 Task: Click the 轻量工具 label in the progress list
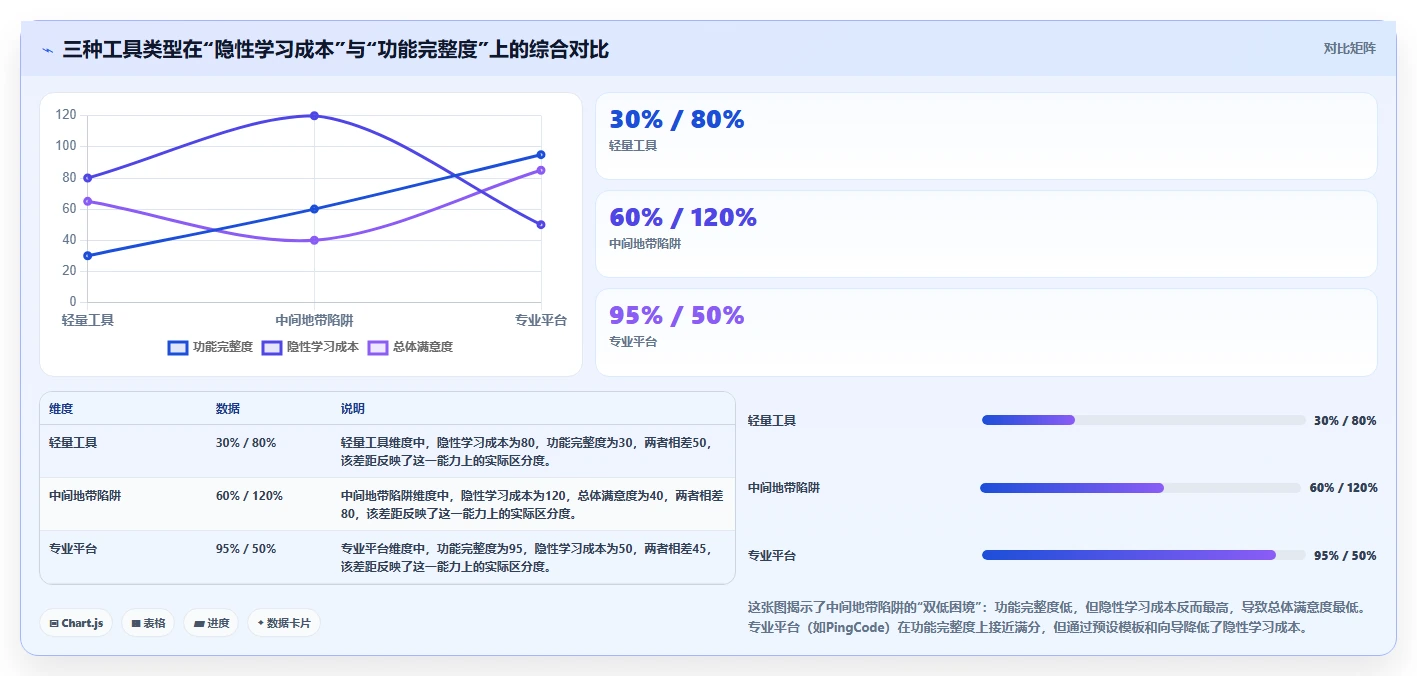tap(772, 421)
